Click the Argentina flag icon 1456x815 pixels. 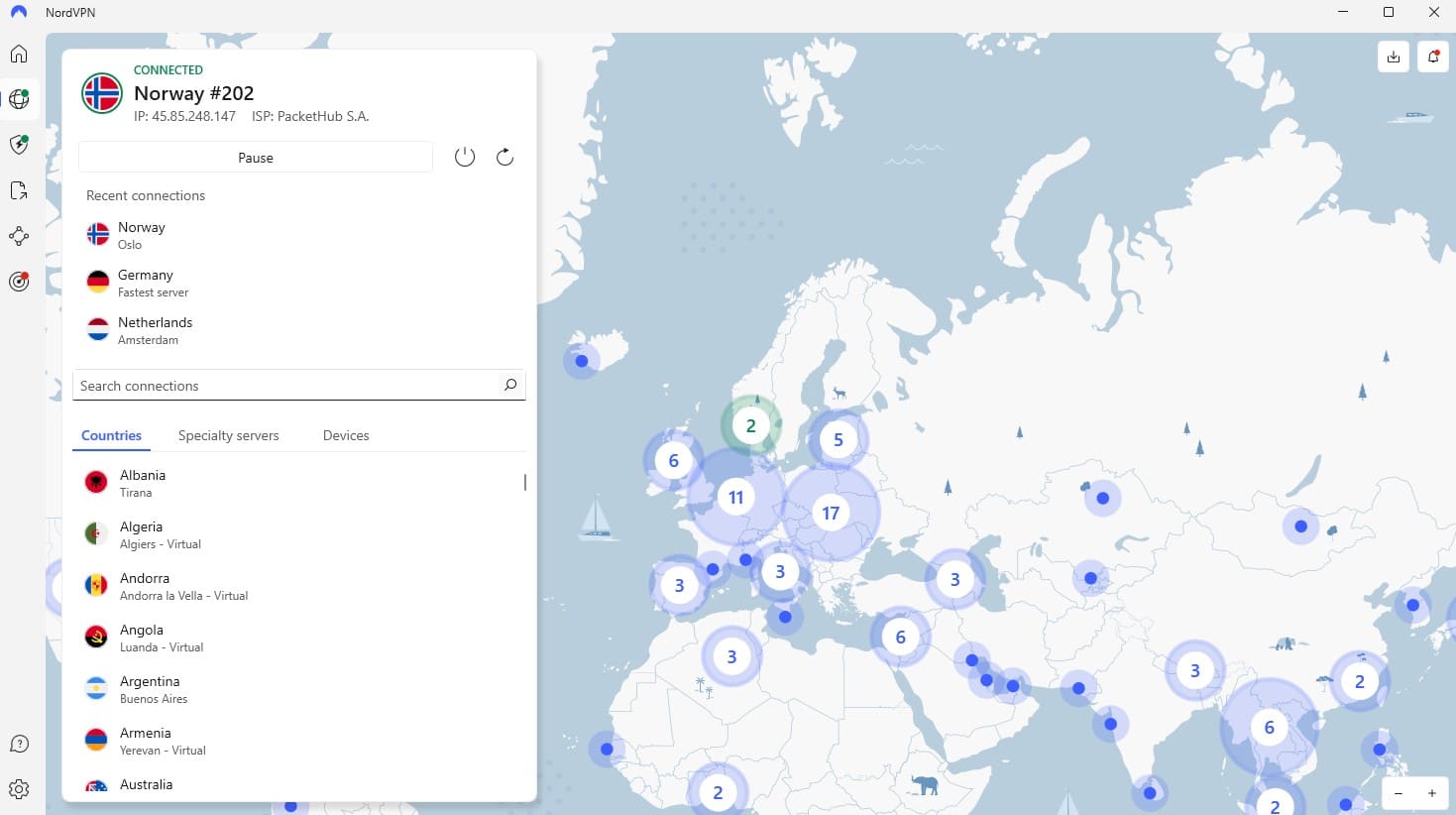point(96,688)
